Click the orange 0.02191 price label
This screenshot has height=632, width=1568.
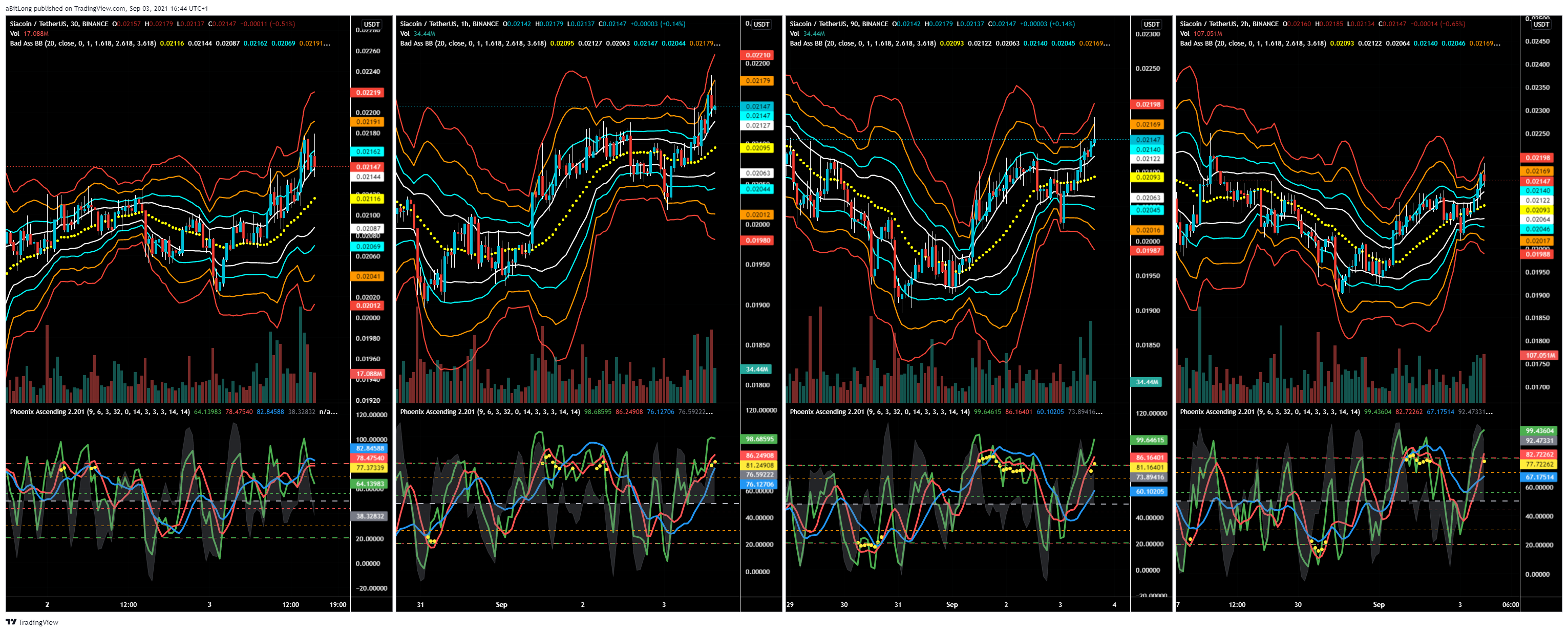[368, 122]
